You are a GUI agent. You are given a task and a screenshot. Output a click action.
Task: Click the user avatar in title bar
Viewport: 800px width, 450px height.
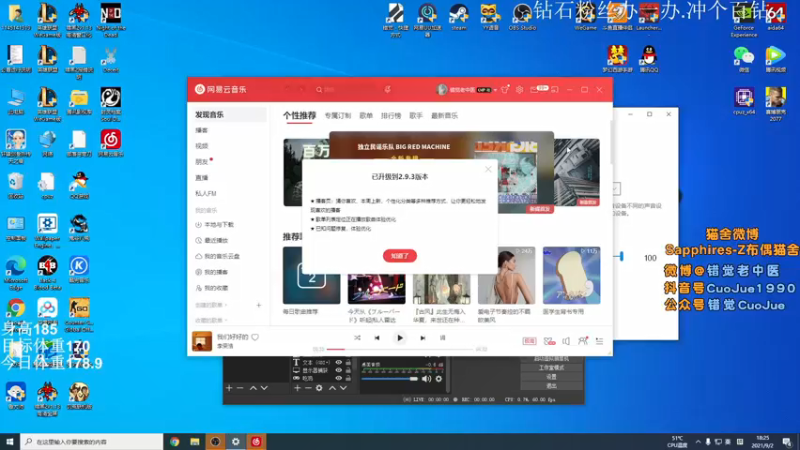pyautogui.click(x=442, y=89)
